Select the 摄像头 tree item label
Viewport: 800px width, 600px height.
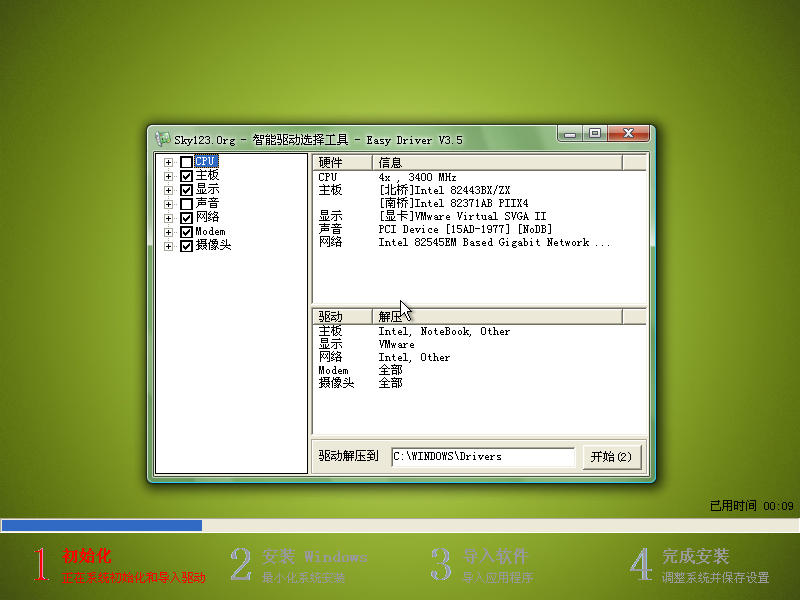[213, 246]
